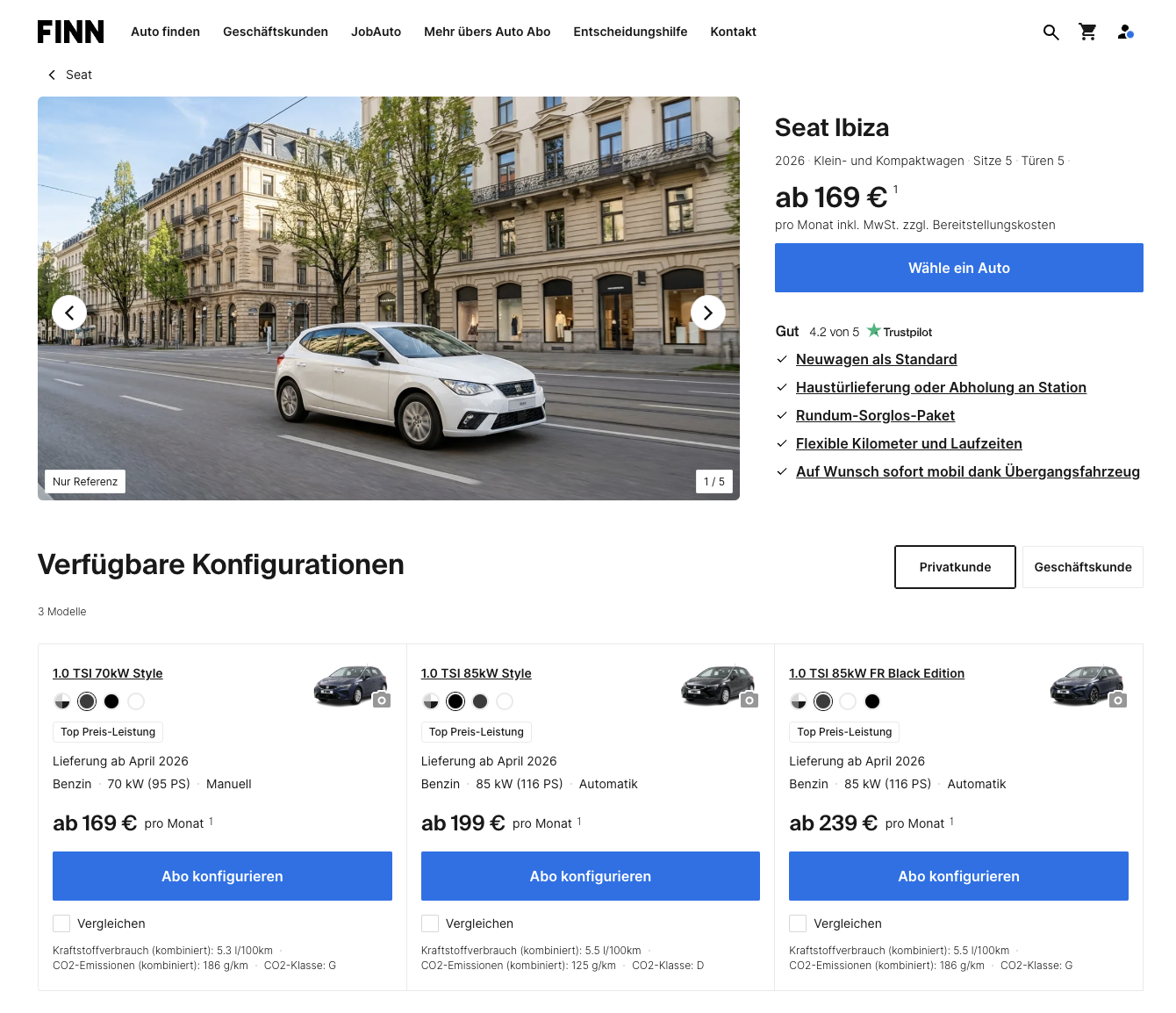Show next car photo in gallery
1176x1013 pixels.
[708, 313]
